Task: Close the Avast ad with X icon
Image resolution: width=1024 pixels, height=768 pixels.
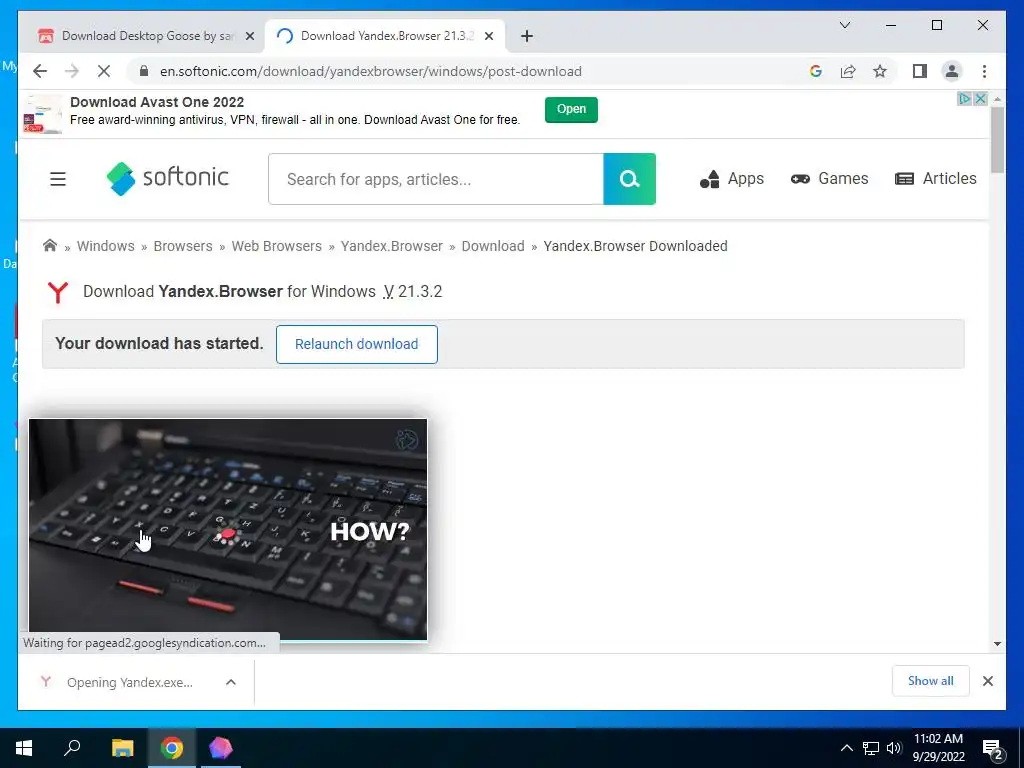Action: click(980, 99)
